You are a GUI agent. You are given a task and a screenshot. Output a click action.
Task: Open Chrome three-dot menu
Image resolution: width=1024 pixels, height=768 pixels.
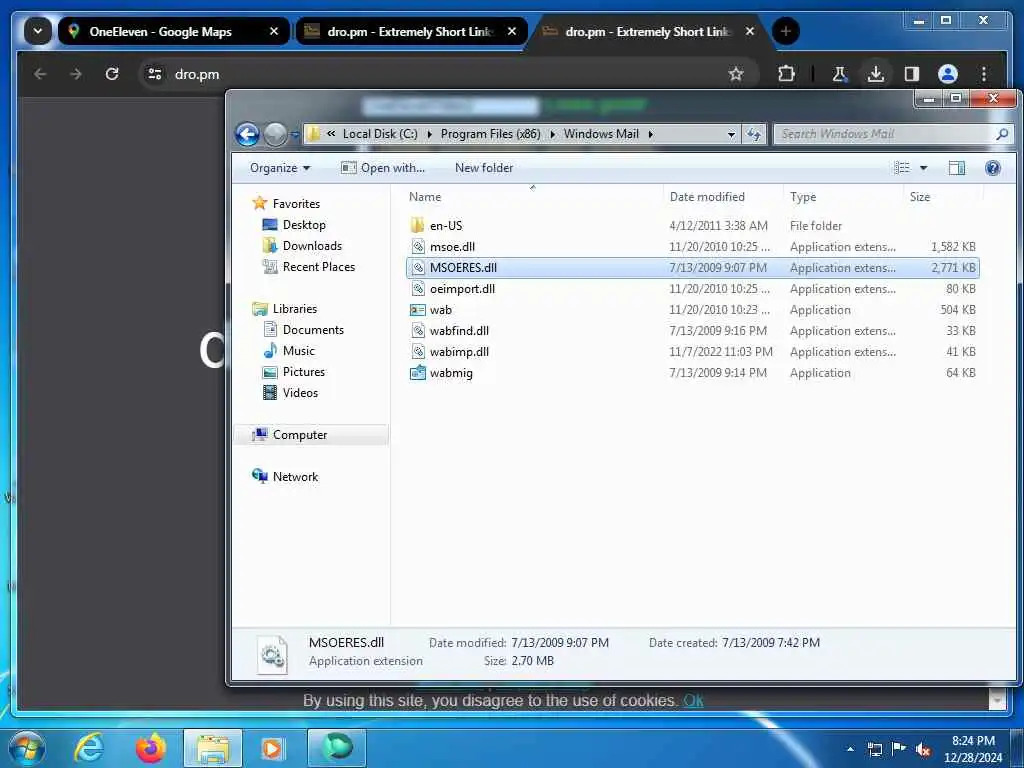[984, 74]
